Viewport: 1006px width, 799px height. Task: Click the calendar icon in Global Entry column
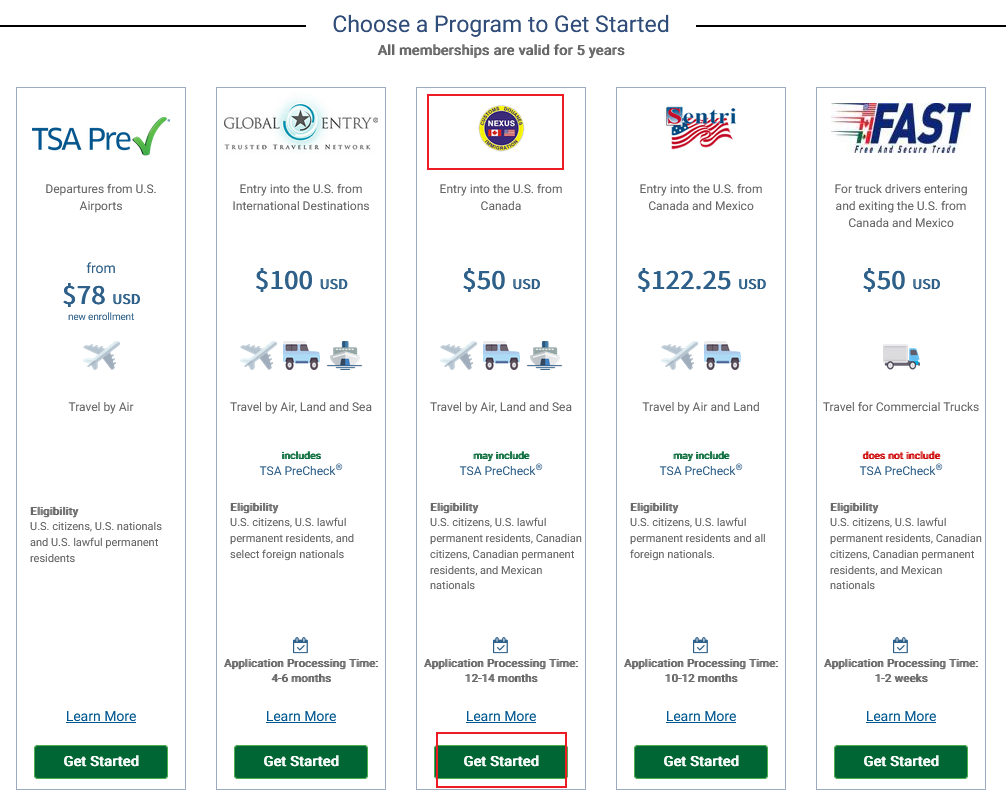[x=301, y=645]
